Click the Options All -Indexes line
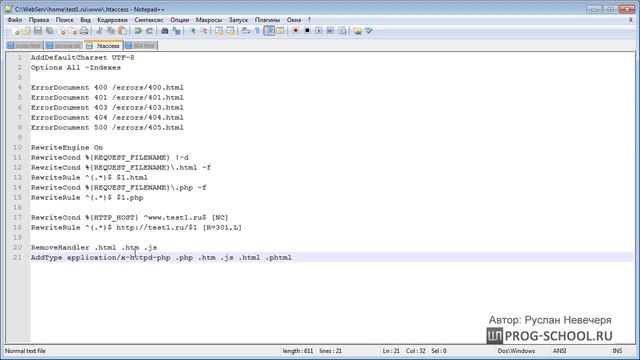Viewport: 640px width, 360px height. coord(76,68)
